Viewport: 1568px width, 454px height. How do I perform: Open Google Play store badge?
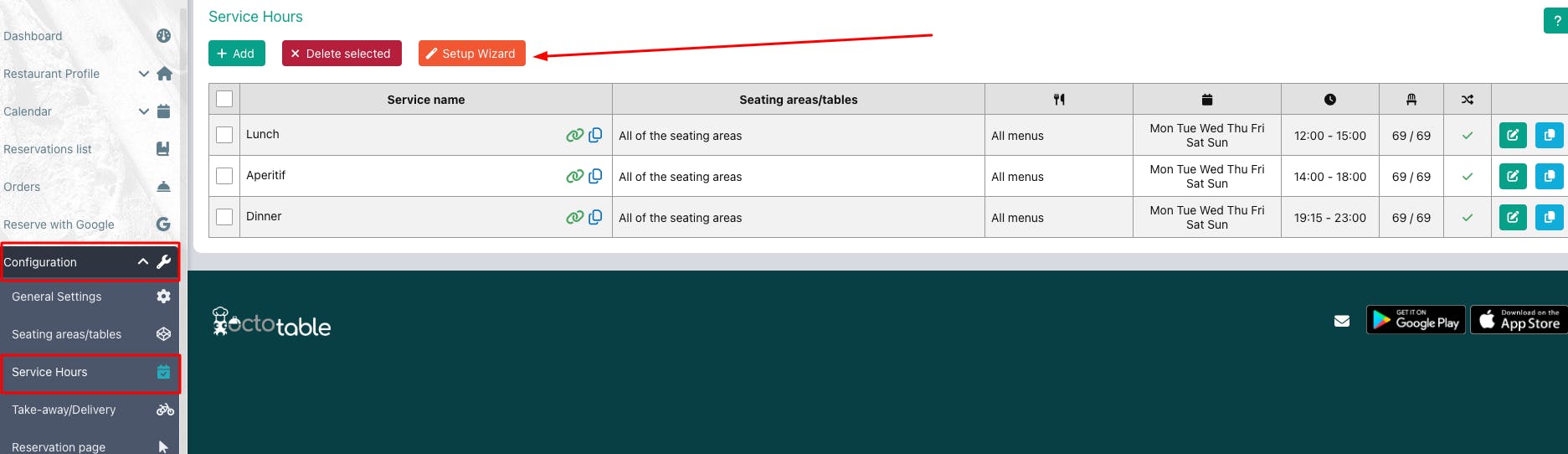tap(1416, 320)
